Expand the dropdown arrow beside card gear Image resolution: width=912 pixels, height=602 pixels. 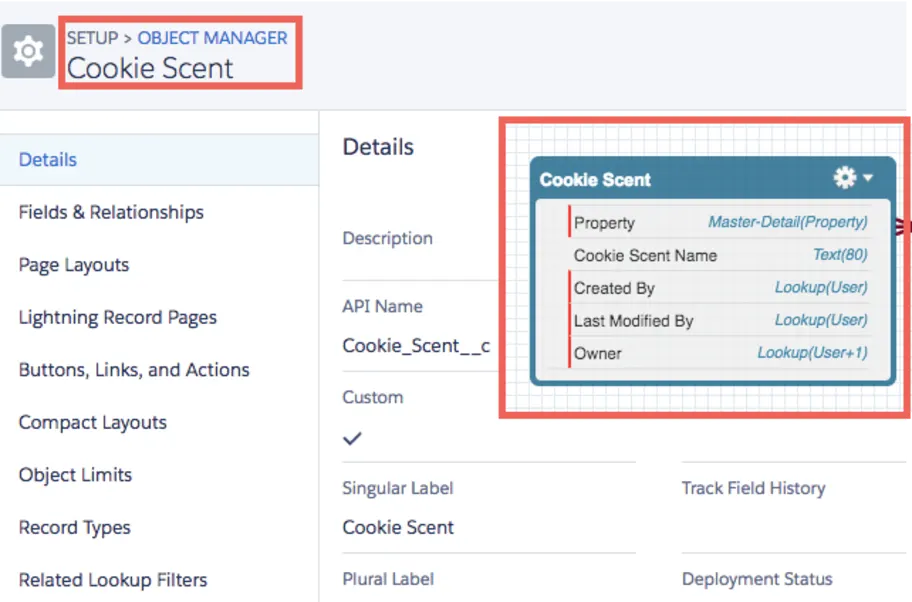tap(868, 177)
